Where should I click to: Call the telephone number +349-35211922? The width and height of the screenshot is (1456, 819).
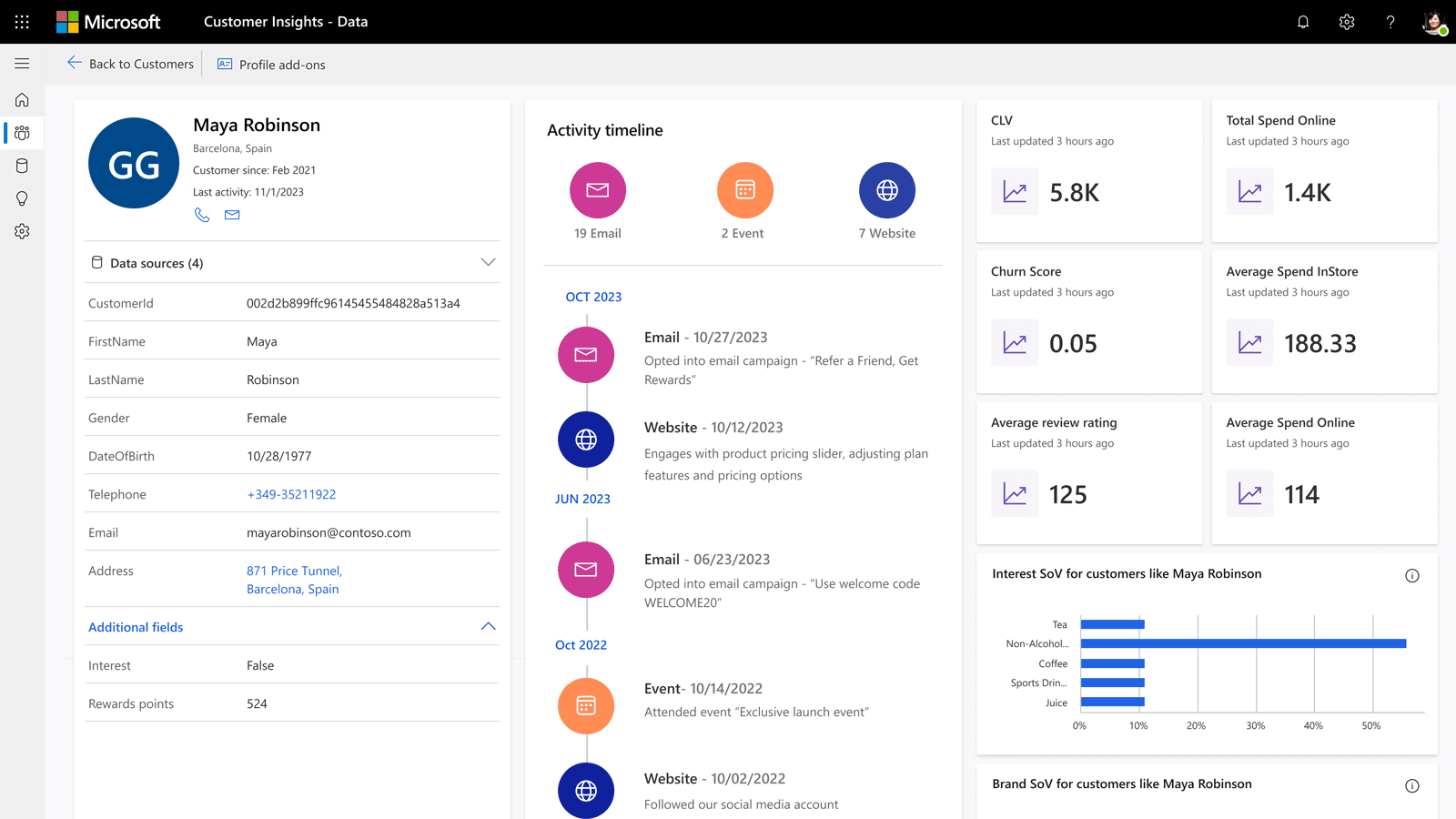click(291, 493)
